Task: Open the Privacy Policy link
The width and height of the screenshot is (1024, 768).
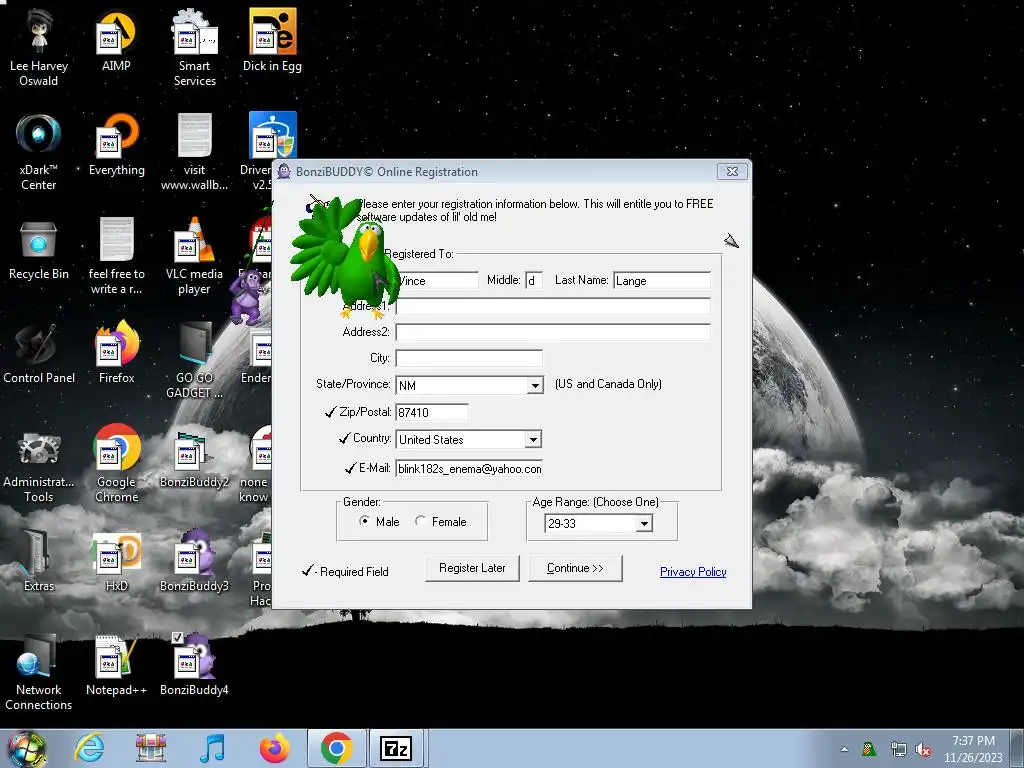Action: [693, 571]
